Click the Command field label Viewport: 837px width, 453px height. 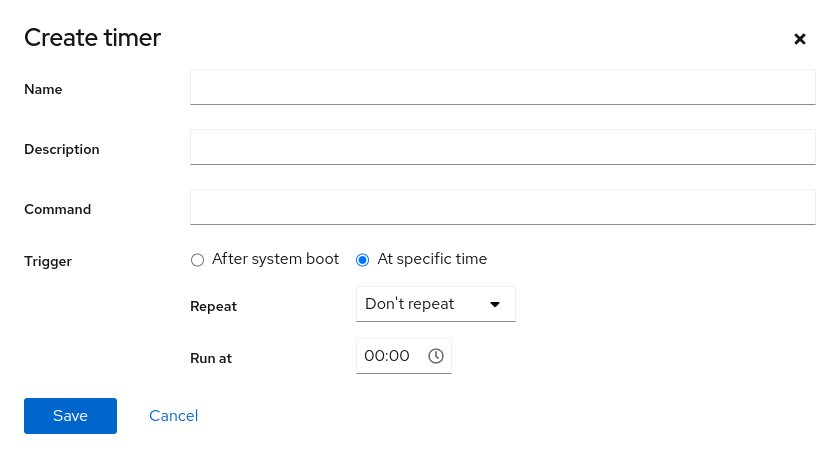coord(58,209)
